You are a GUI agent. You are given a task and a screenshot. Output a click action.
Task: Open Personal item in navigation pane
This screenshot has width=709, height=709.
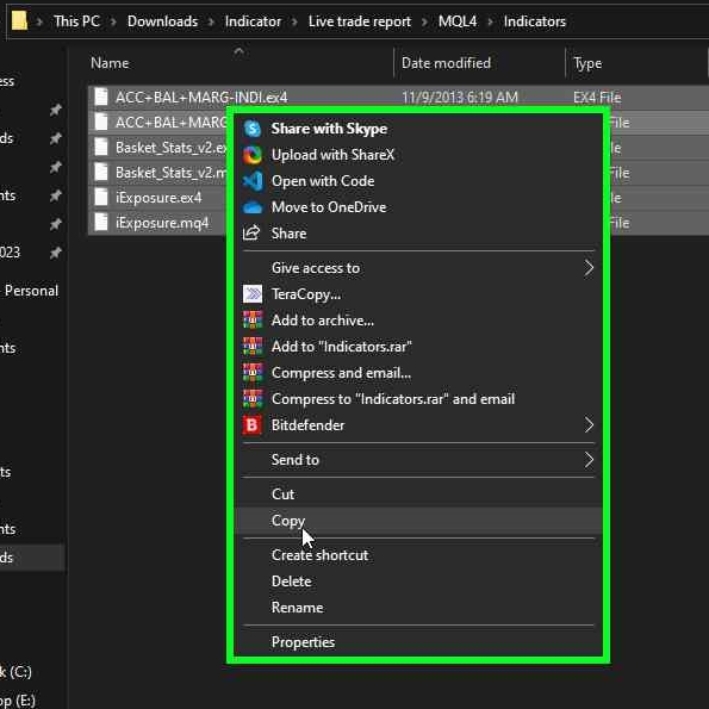[x=31, y=291]
